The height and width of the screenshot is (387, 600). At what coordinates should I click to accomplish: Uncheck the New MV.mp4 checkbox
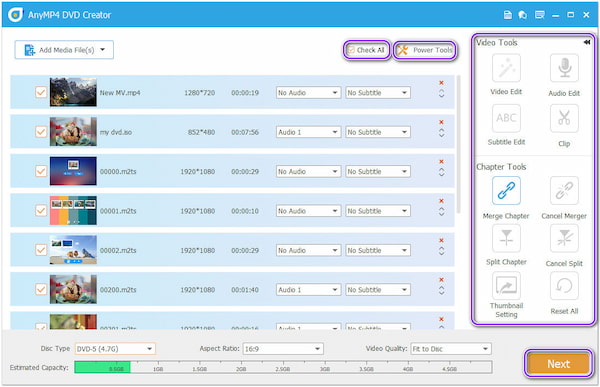point(41,93)
